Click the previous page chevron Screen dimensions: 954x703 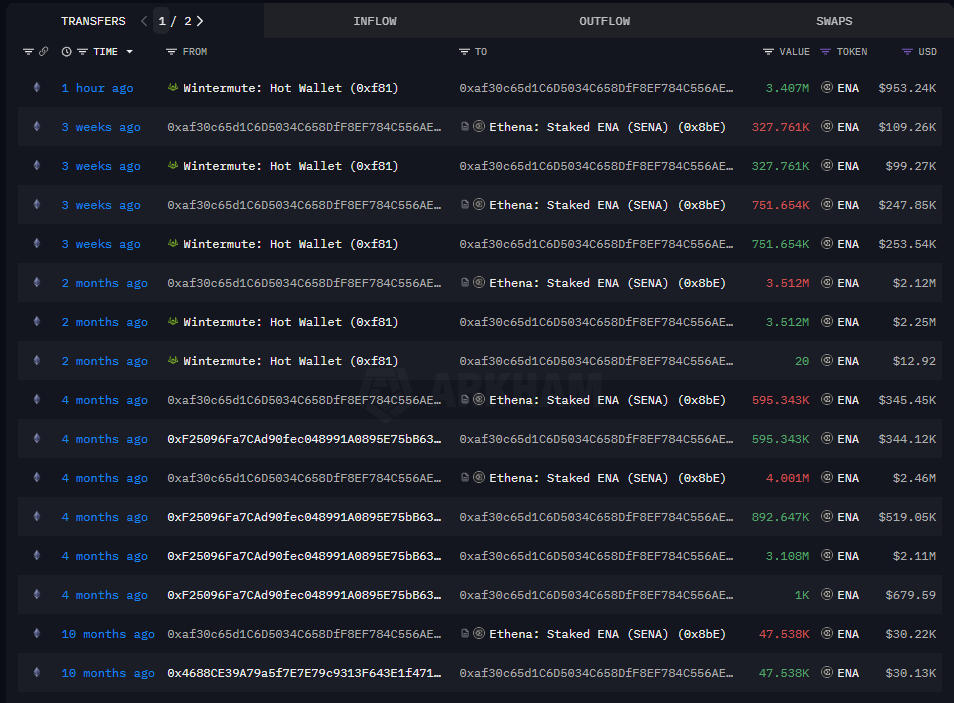click(x=143, y=20)
